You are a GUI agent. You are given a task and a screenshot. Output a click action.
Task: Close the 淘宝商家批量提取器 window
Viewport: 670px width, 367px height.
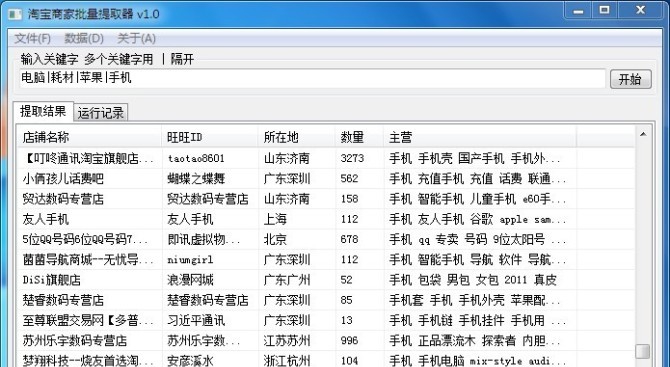(640, 10)
